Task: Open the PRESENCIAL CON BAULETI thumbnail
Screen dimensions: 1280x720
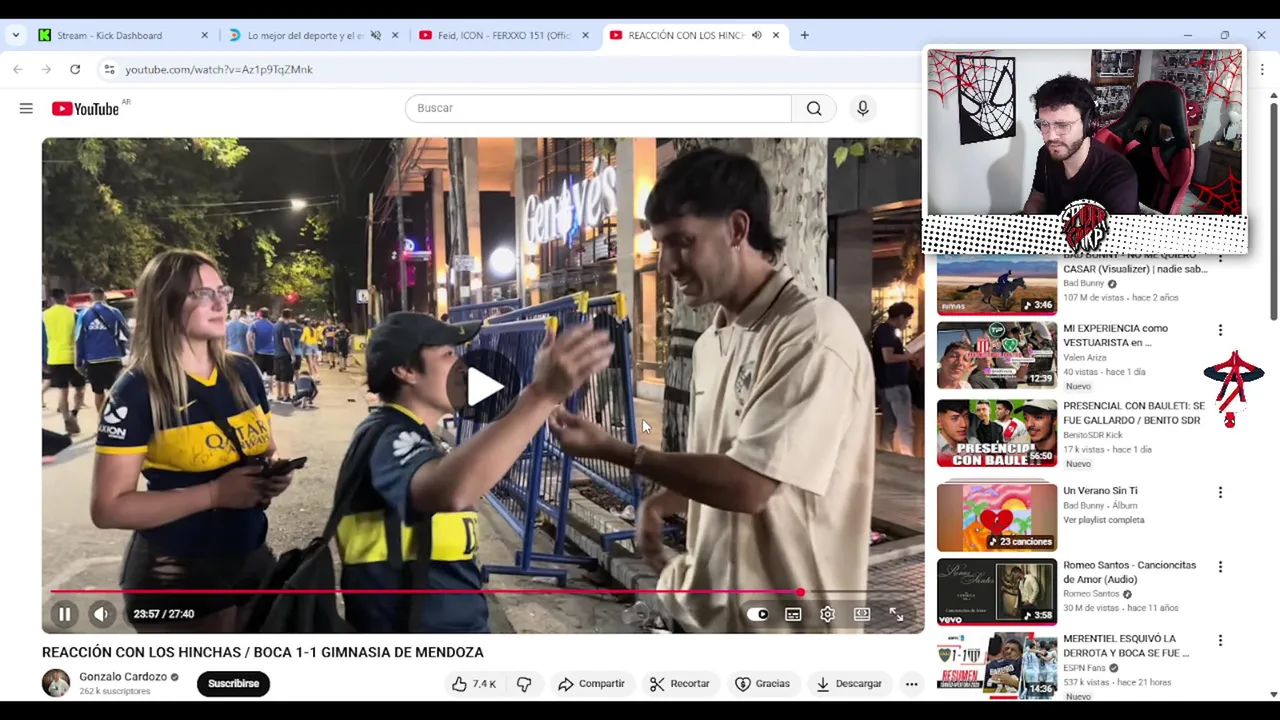Action: click(x=997, y=433)
